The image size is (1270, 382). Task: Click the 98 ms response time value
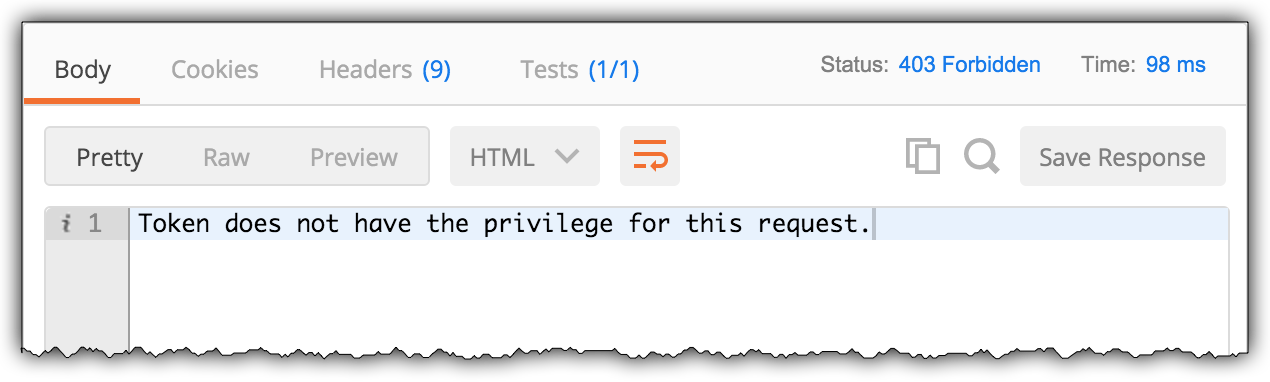(1175, 65)
